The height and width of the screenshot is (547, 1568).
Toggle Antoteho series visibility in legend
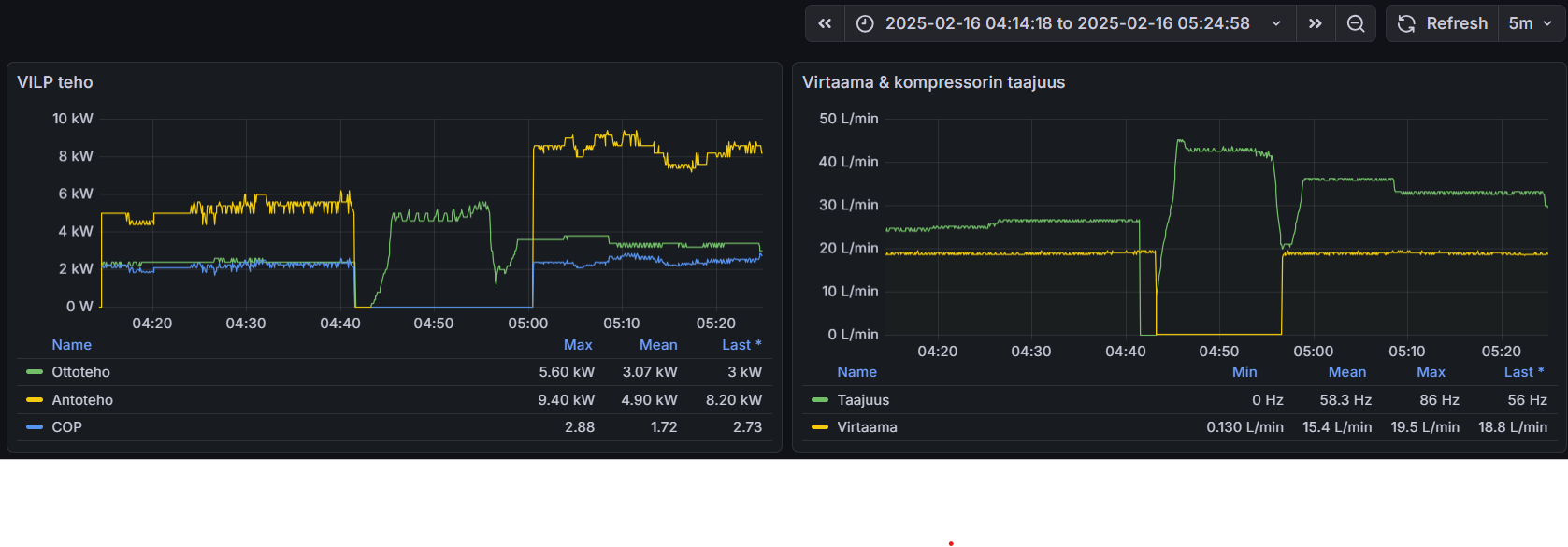82,400
